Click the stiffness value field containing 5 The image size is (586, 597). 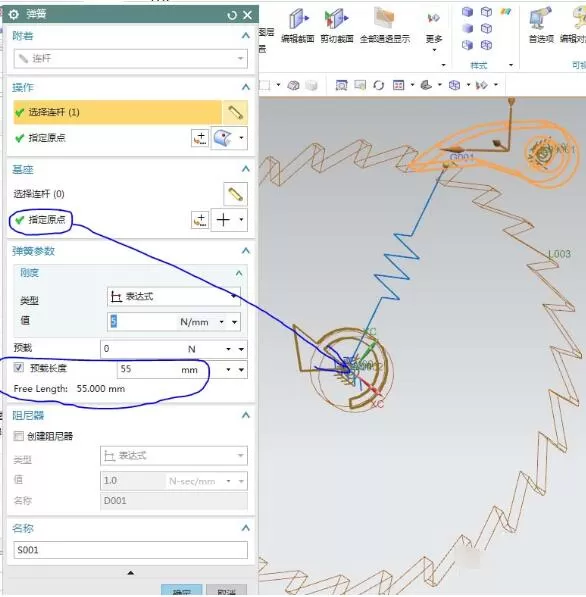[143, 322]
